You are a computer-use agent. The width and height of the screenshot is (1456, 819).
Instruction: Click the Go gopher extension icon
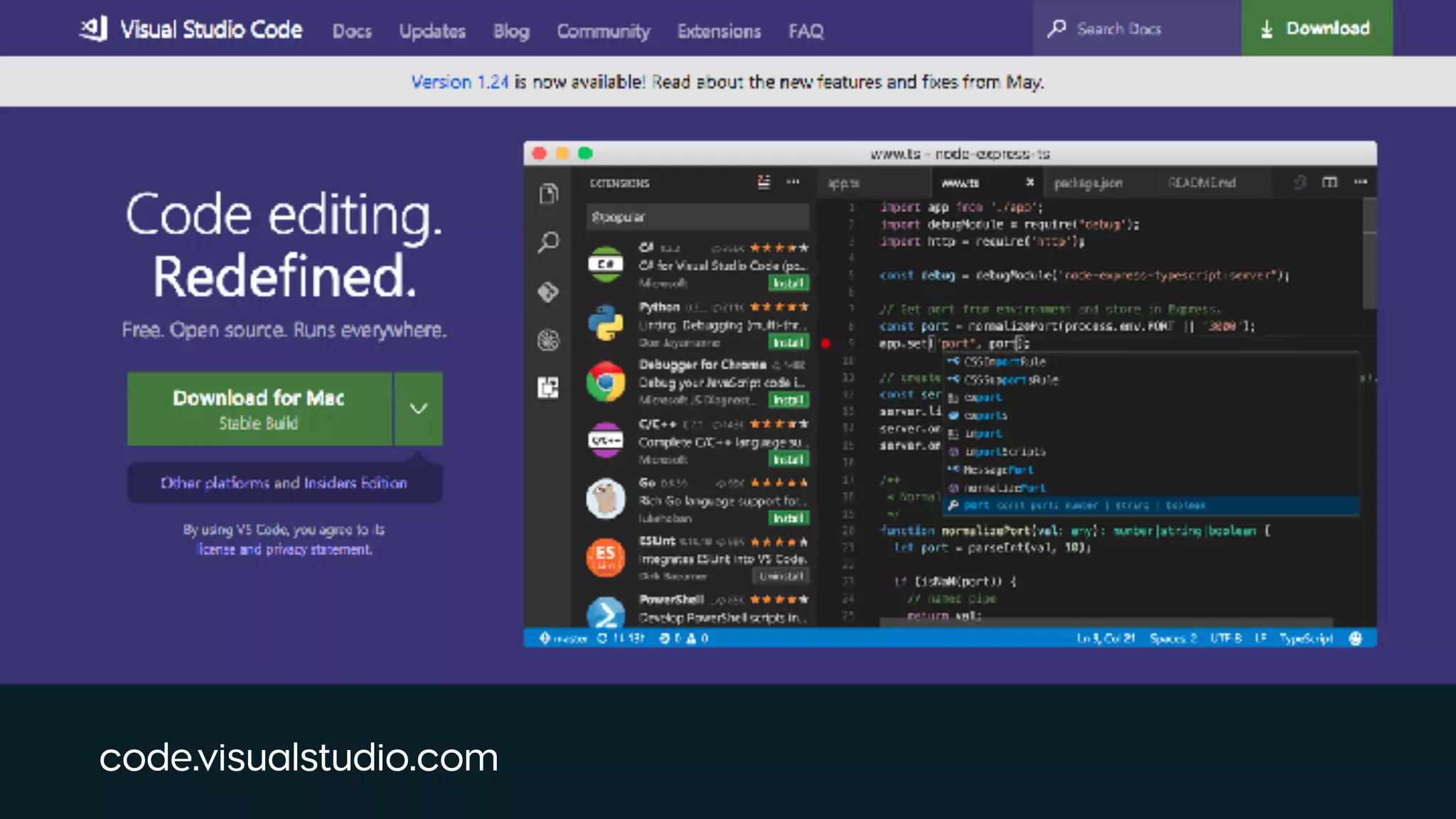tap(606, 498)
